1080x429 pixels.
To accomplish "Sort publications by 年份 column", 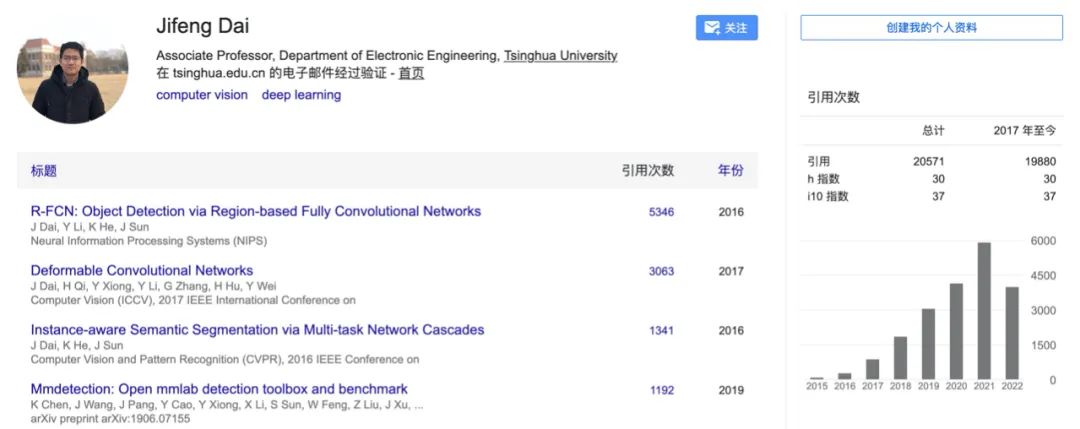I will 730,171.
